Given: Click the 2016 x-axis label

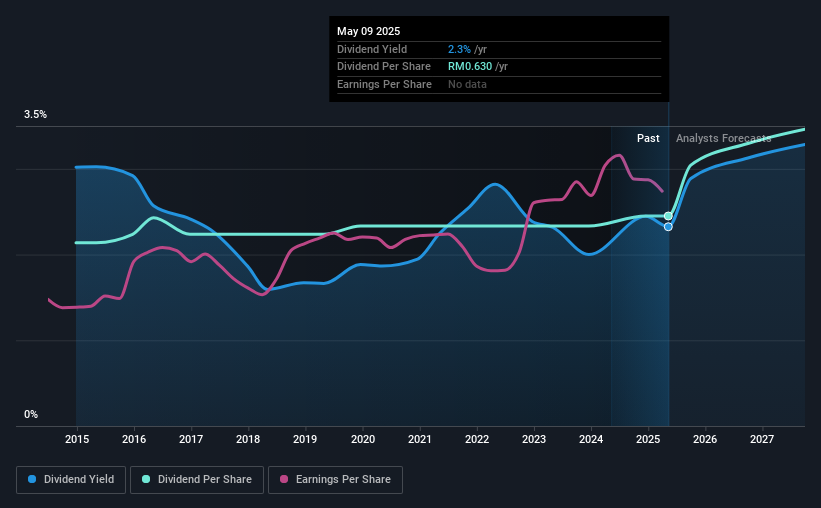Looking at the screenshot, I should [x=134, y=439].
